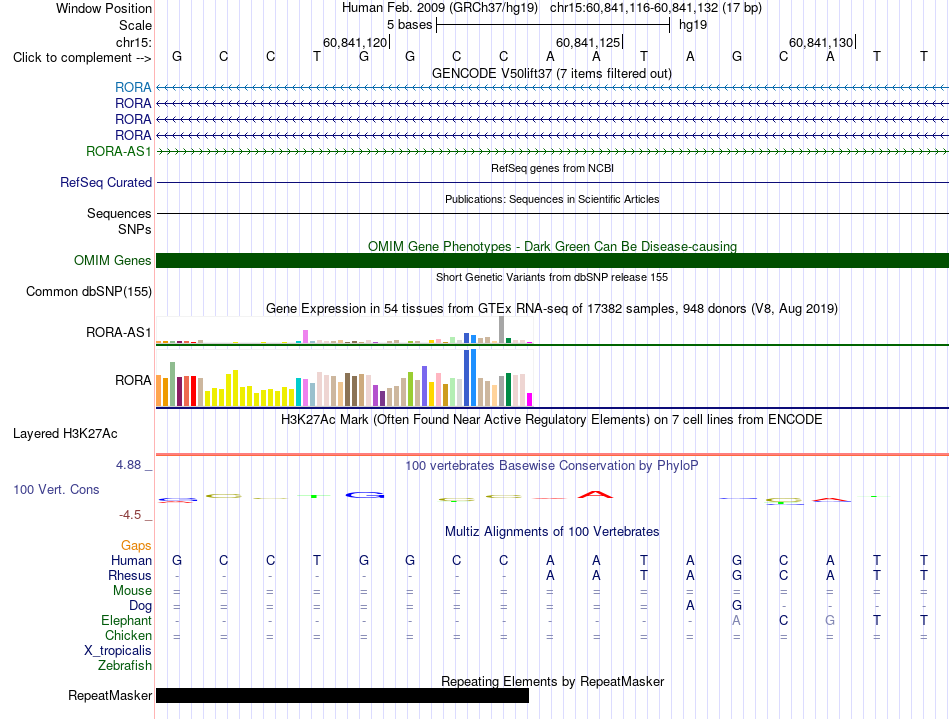Screen dimensions: 950x719
Task: Click the OMIM Gene Phenotypes track title
Action: [x=552, y=247]
